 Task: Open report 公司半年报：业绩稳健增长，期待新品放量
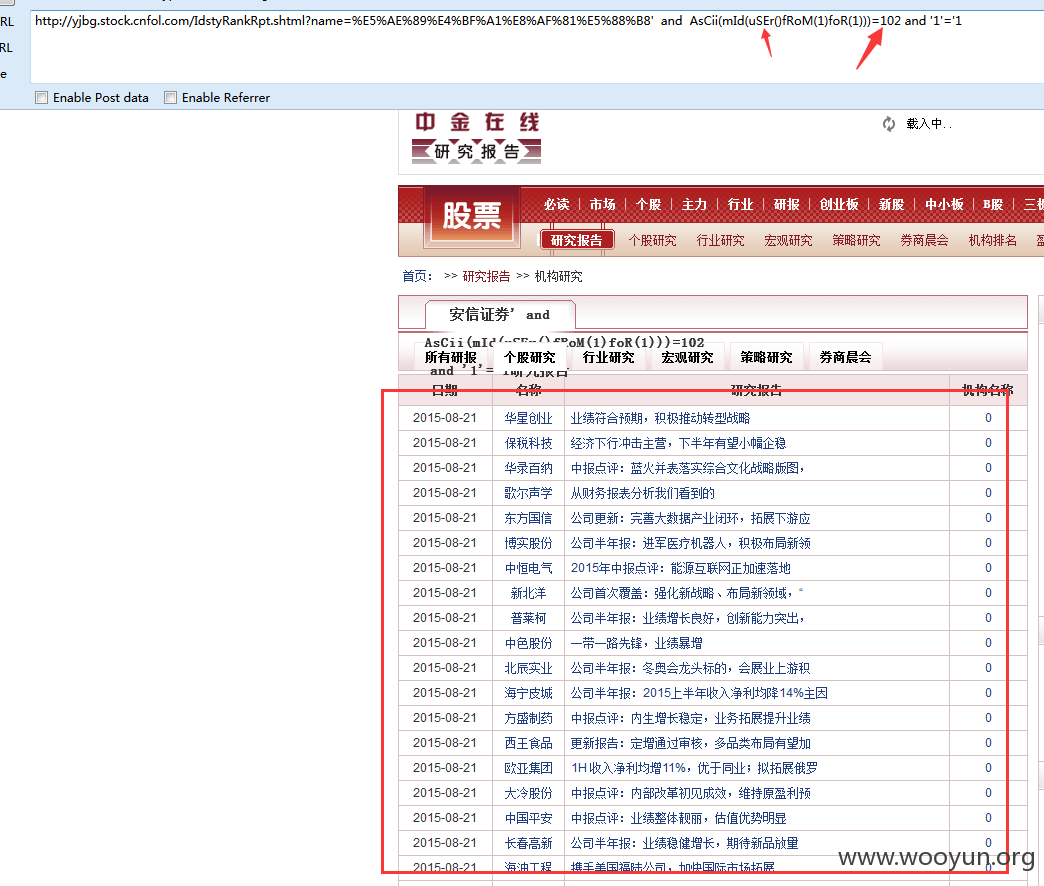684,843
